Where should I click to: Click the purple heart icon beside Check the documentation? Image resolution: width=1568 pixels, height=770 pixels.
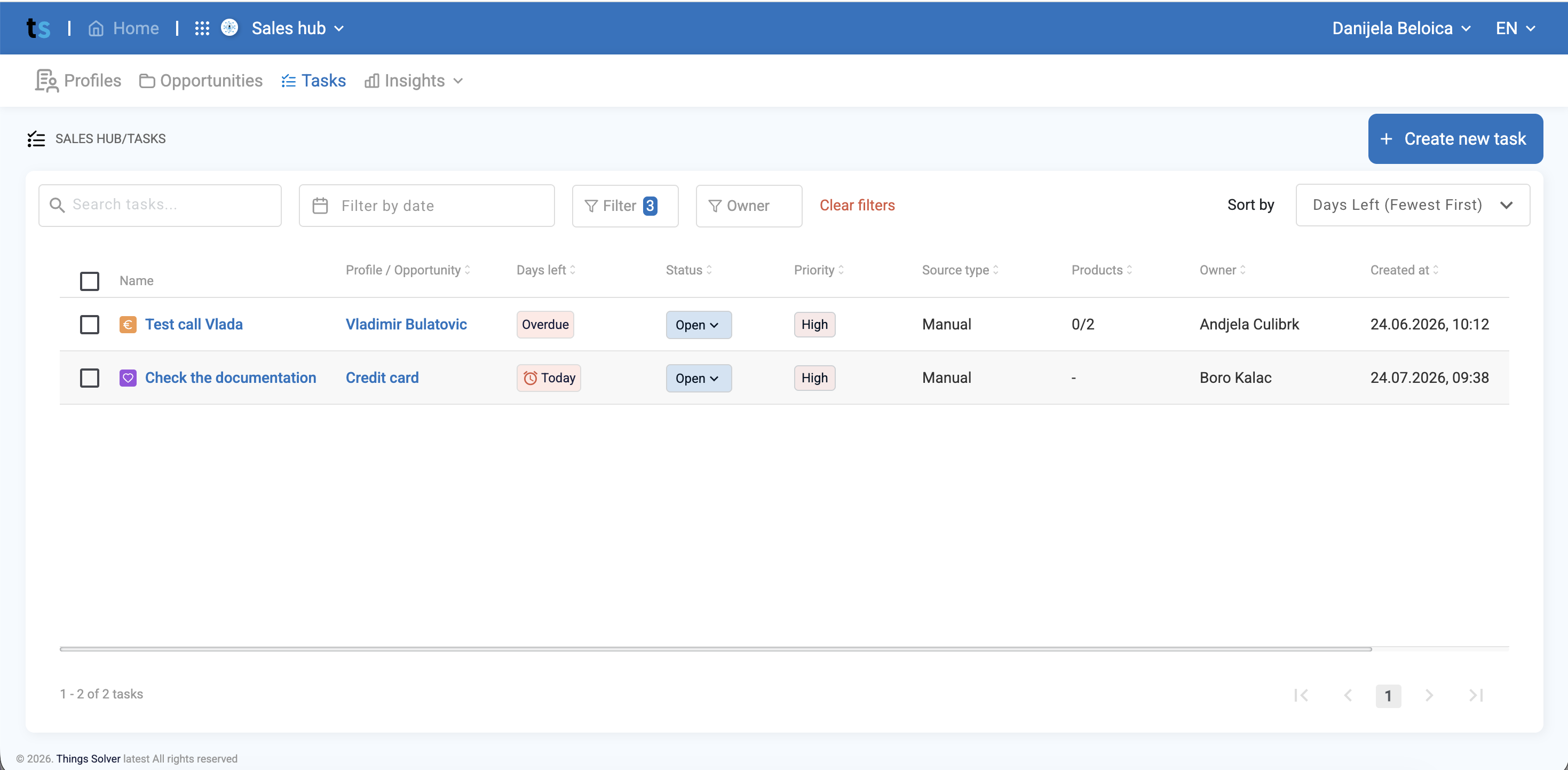(128, 378)
